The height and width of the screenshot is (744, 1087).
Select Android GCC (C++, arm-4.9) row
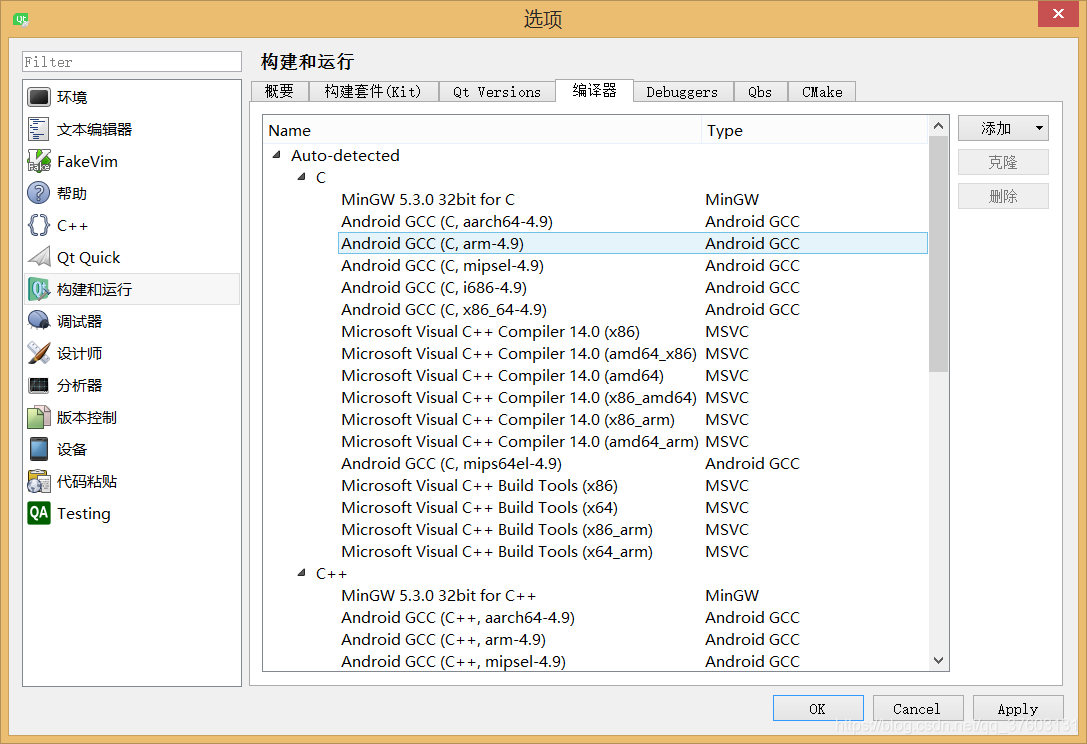(633, 640)
